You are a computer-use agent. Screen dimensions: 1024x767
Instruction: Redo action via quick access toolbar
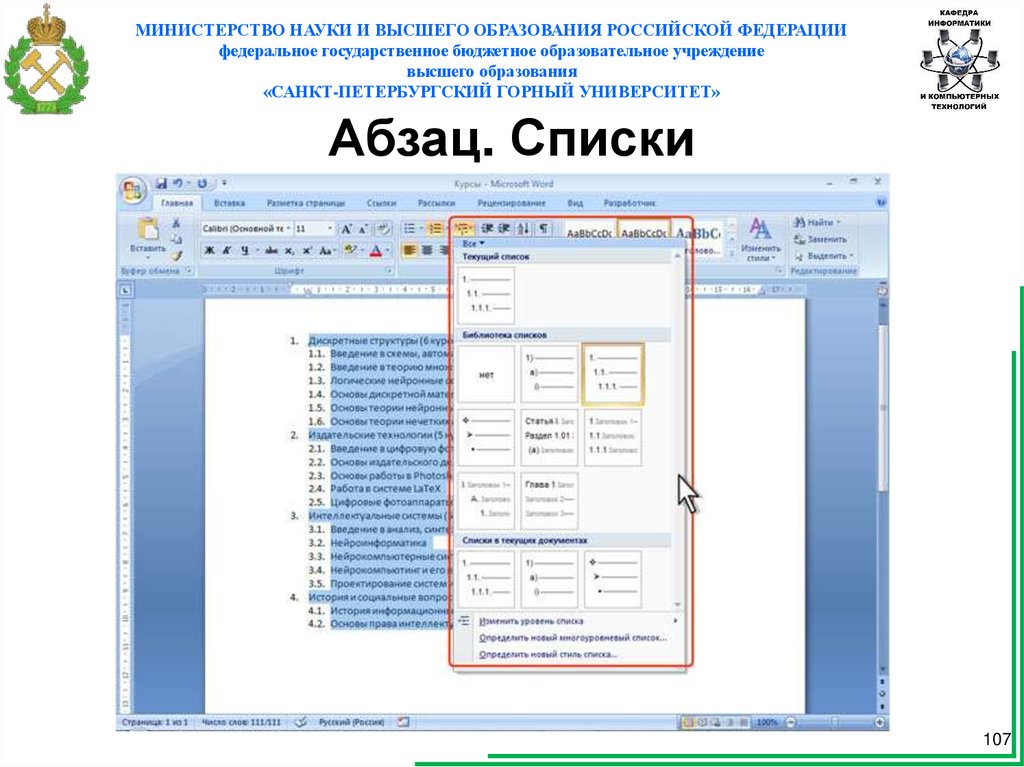(202, 184)
